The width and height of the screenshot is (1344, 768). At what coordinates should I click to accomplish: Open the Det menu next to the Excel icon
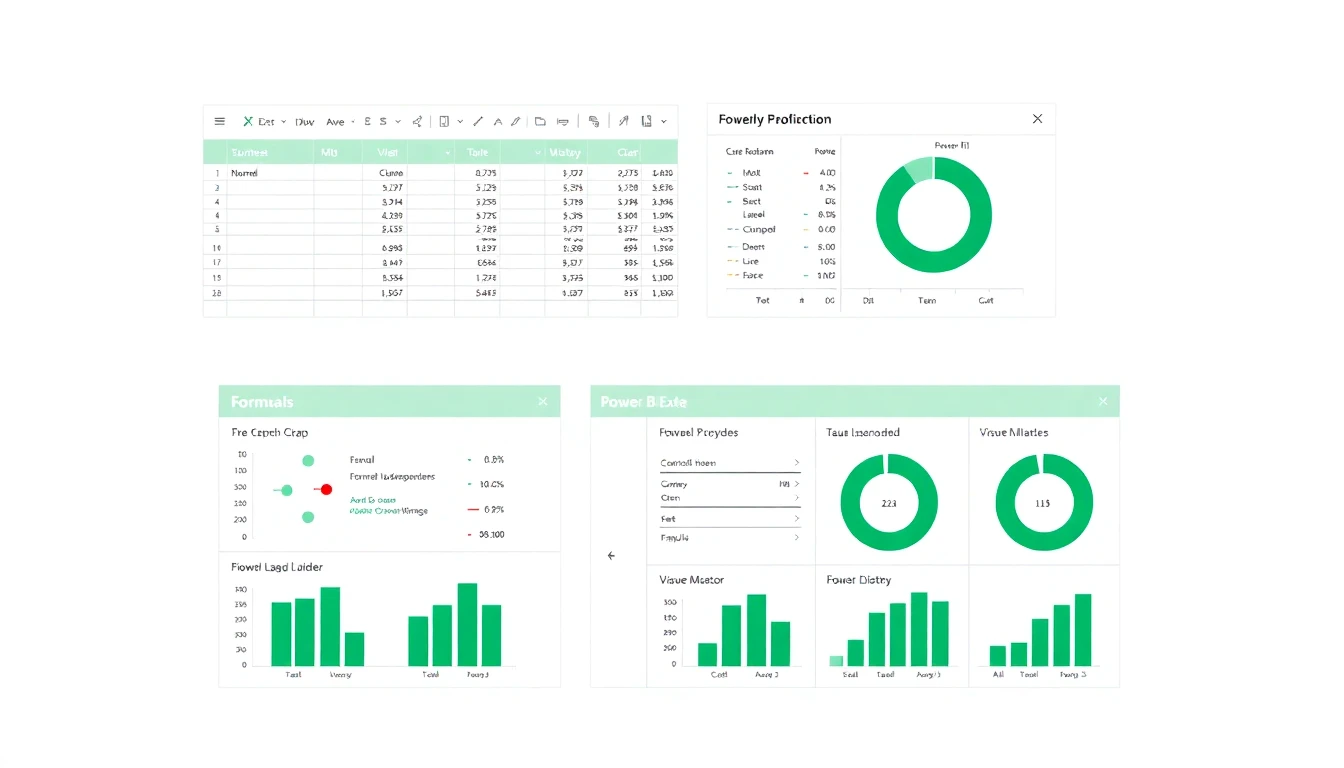[x=268, y=121]
